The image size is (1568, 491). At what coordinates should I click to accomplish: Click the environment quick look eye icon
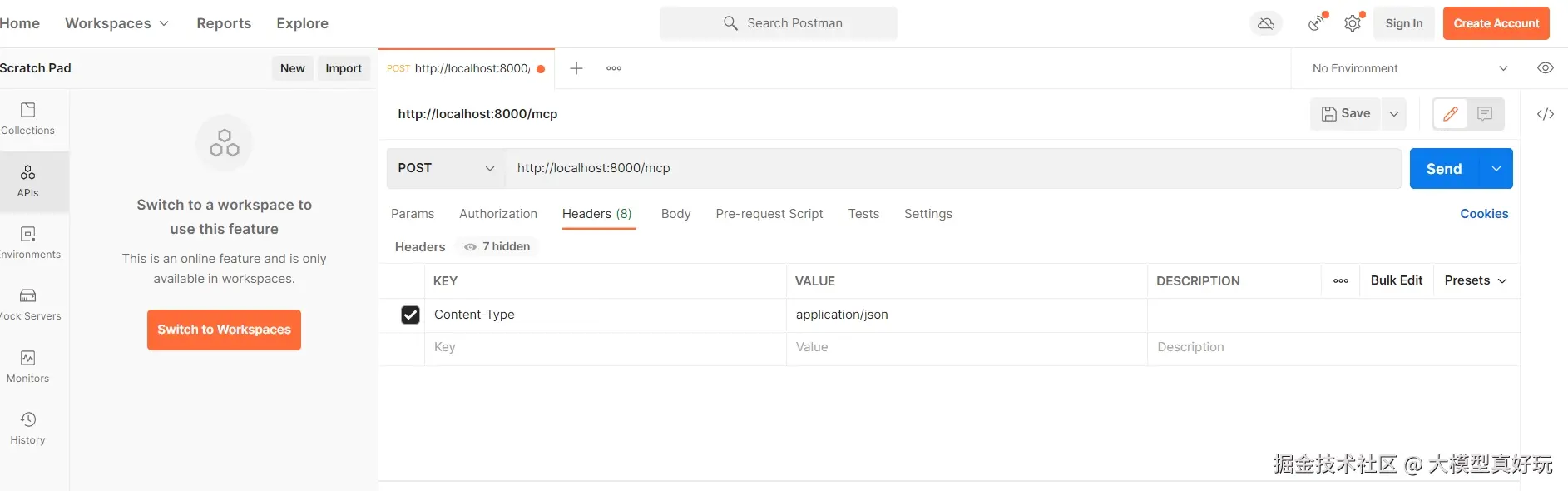pyautogui.click(x=1545, y=68)
